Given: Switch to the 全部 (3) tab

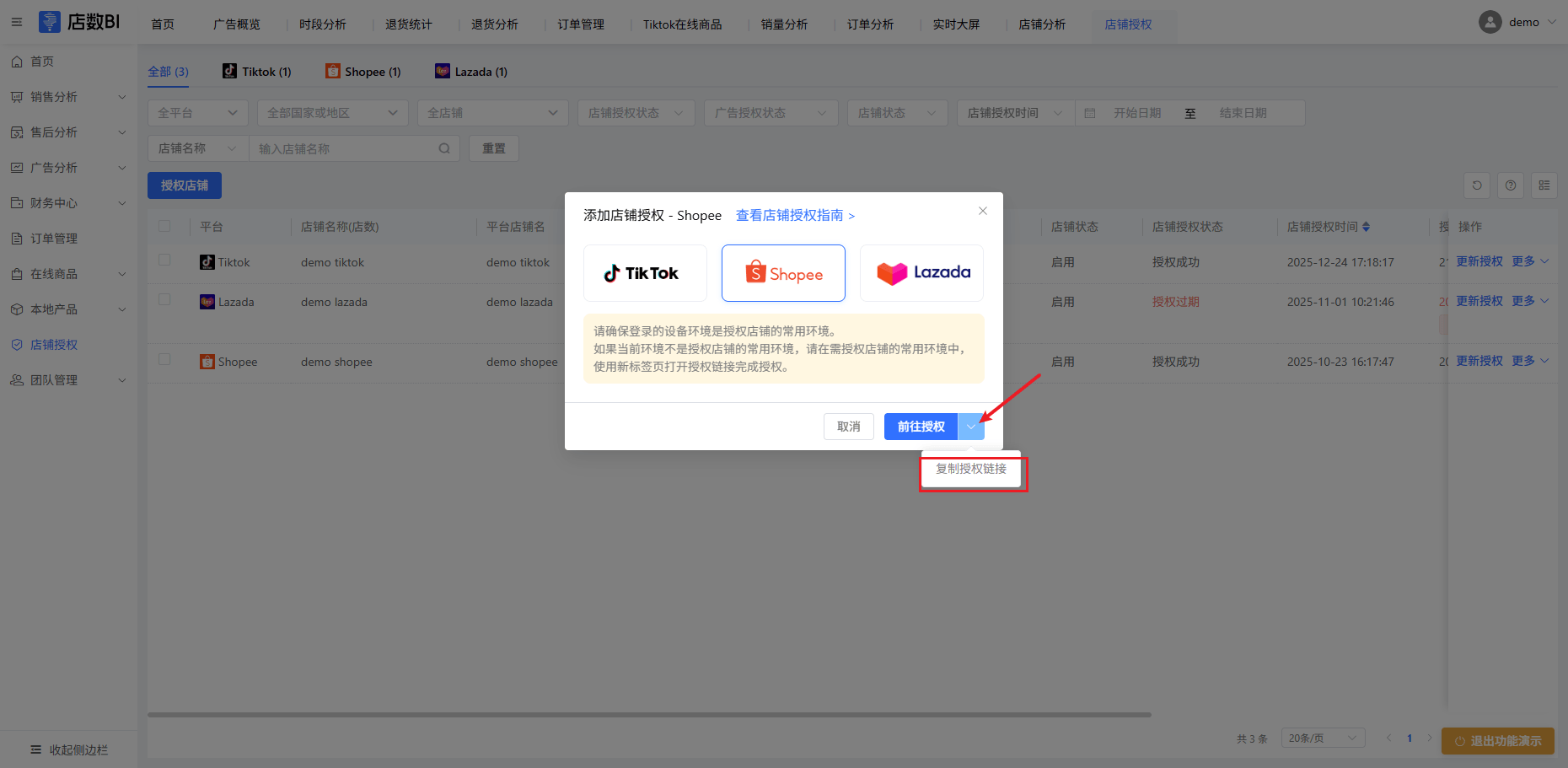Looking at the screenshot, I should [x=169, y=72].
